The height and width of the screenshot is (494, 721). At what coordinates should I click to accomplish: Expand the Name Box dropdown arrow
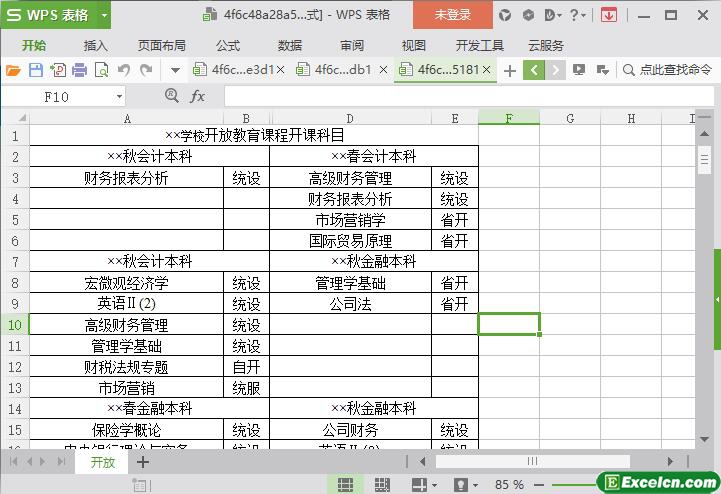[x=119, y=97]
